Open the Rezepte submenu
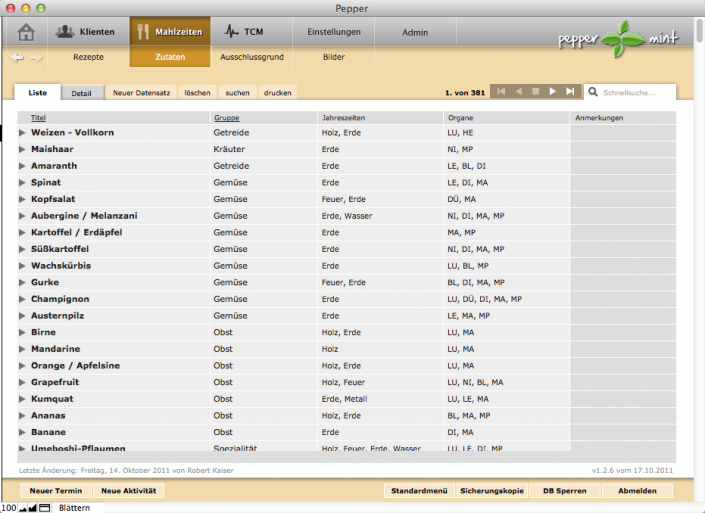This screenshot has width=705, height=513. click(x=88, y=57)
